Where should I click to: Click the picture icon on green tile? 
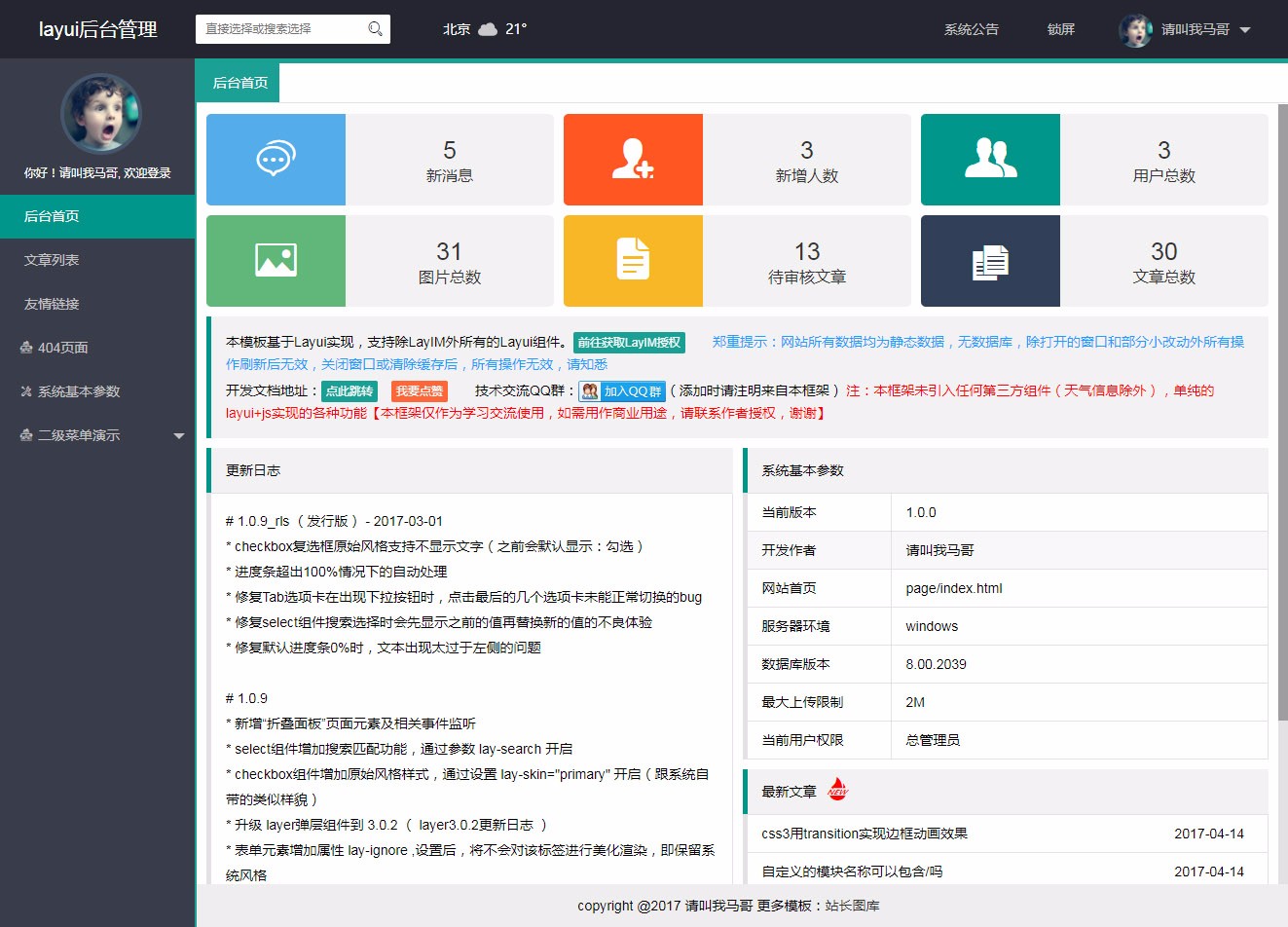(x=276, y=261)
